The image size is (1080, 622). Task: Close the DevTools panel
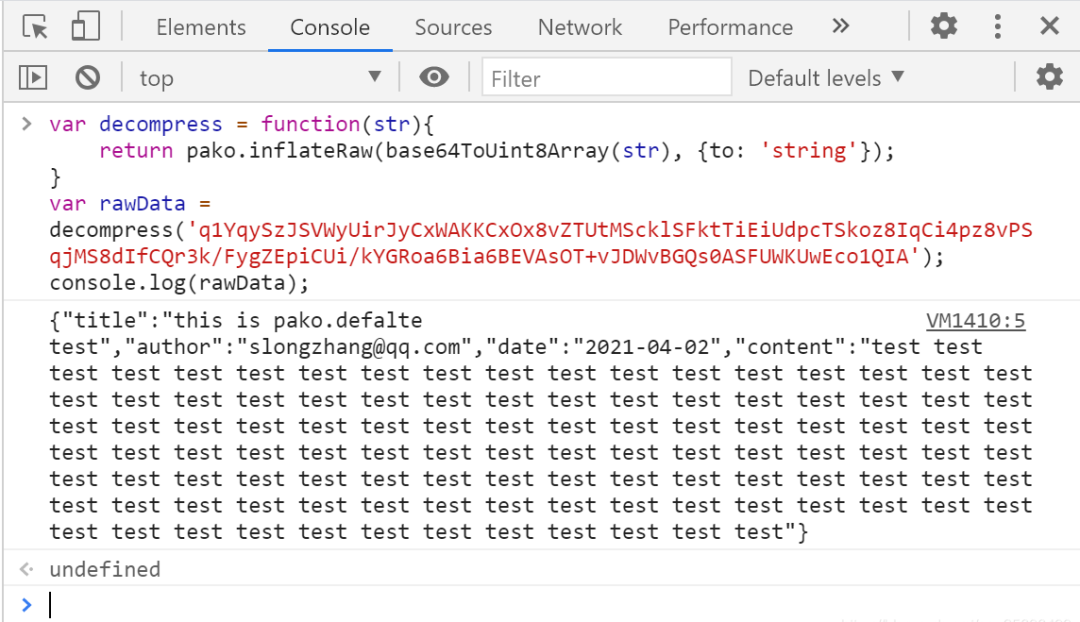pyautogui.click(x=1049, y=27)
